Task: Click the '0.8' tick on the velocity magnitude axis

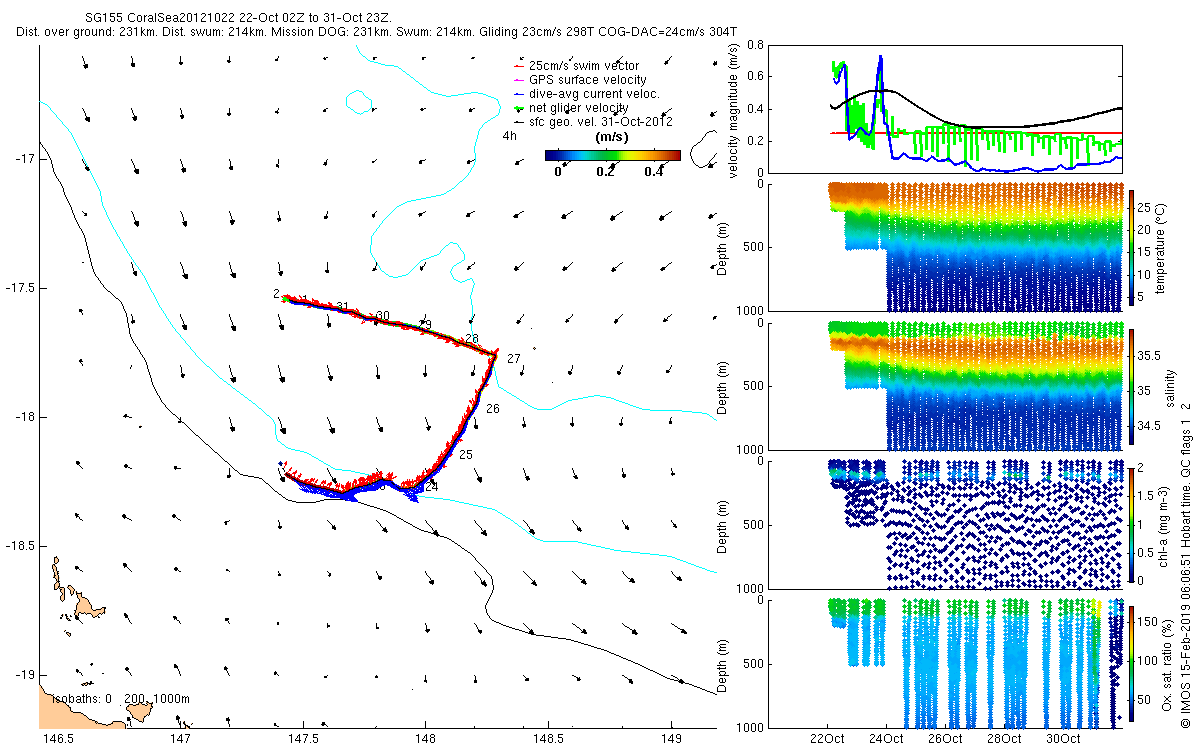Action: (754, 46)
